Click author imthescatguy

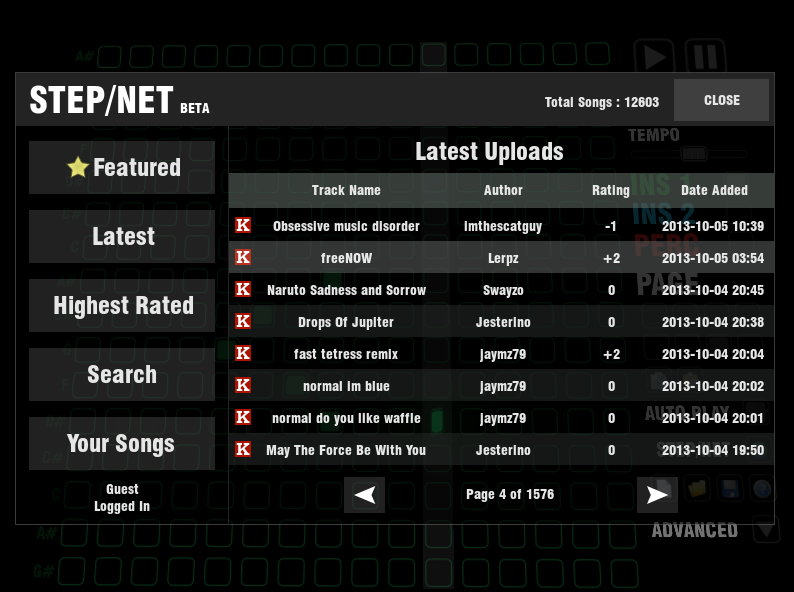point(503,226)
